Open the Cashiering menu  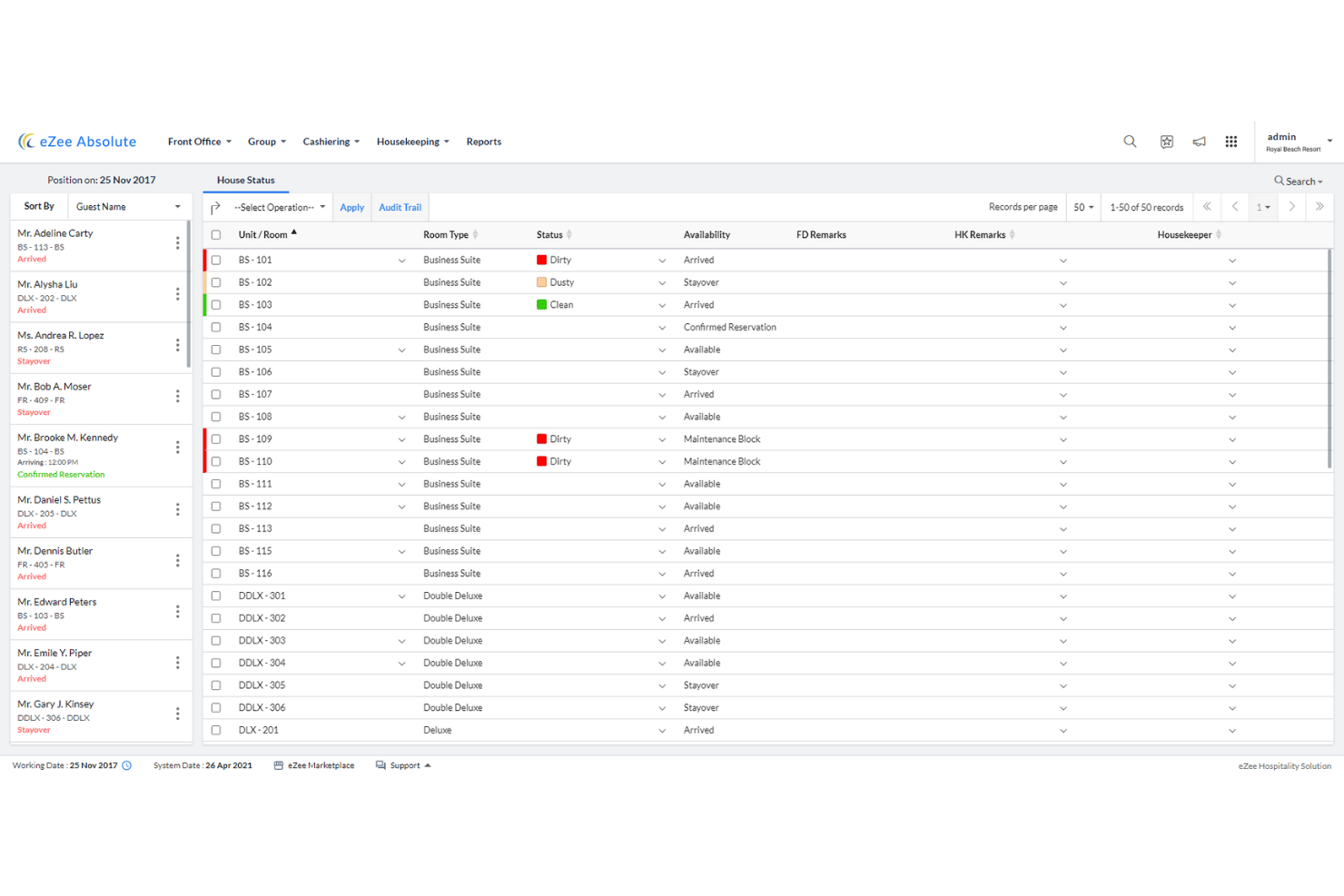(331, 142)
